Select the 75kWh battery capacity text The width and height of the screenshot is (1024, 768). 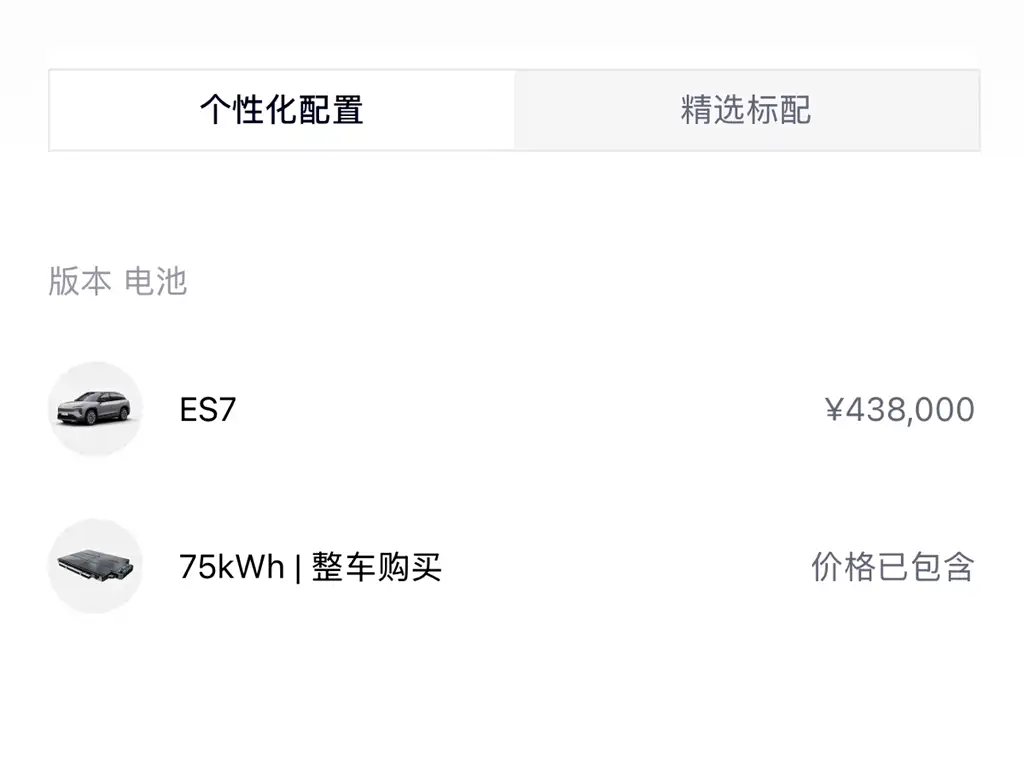(232, 566)
